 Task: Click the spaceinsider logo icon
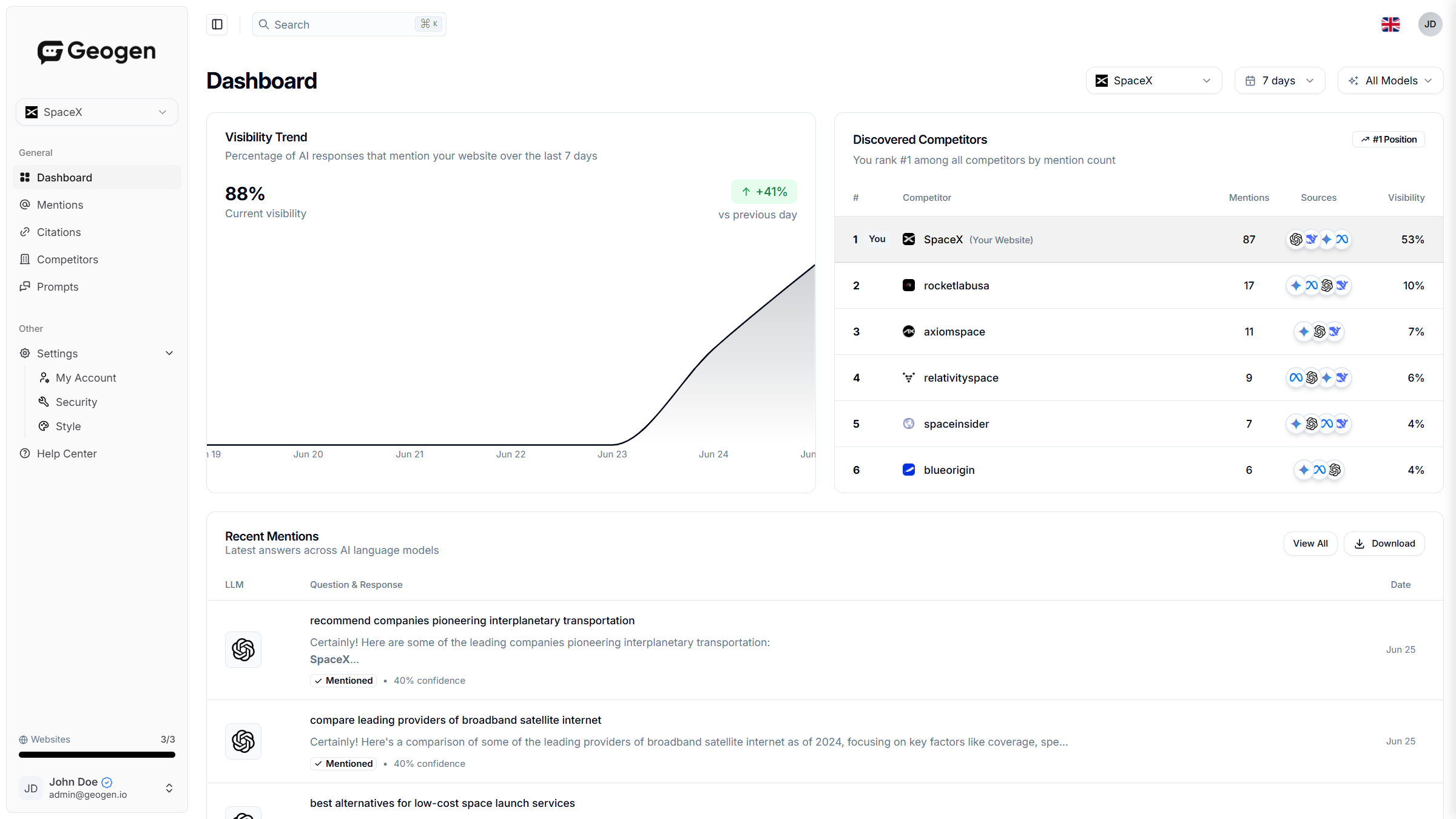pos(909,423)
